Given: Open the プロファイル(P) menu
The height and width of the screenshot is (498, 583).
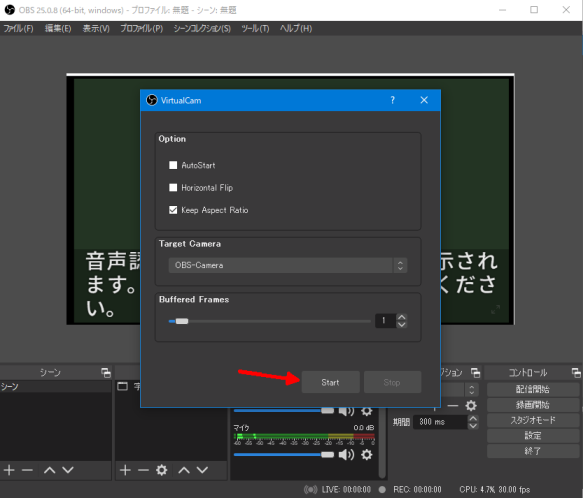Looking at the screenshot, I should (x=142, y=29).
